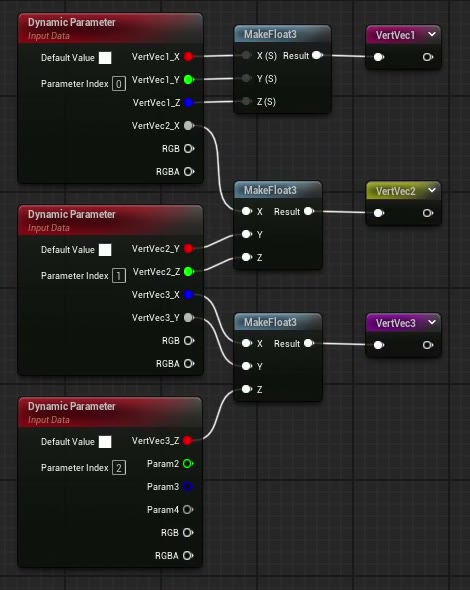The image size is (470, 590).
Task: Click the gray VertVec3_Y output pin
Action: (x=189, y=318)
